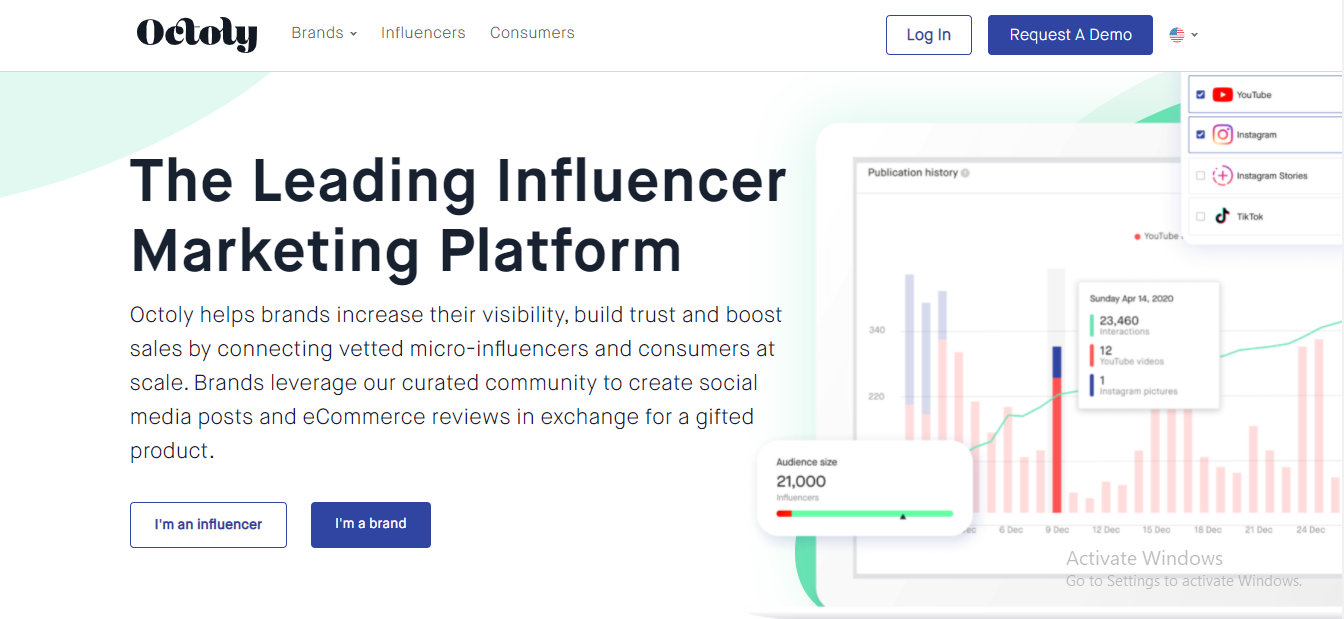This screenshot has width=1344, height=619.
Task: Click the Request A Demo button
Action: (1070, 35)
